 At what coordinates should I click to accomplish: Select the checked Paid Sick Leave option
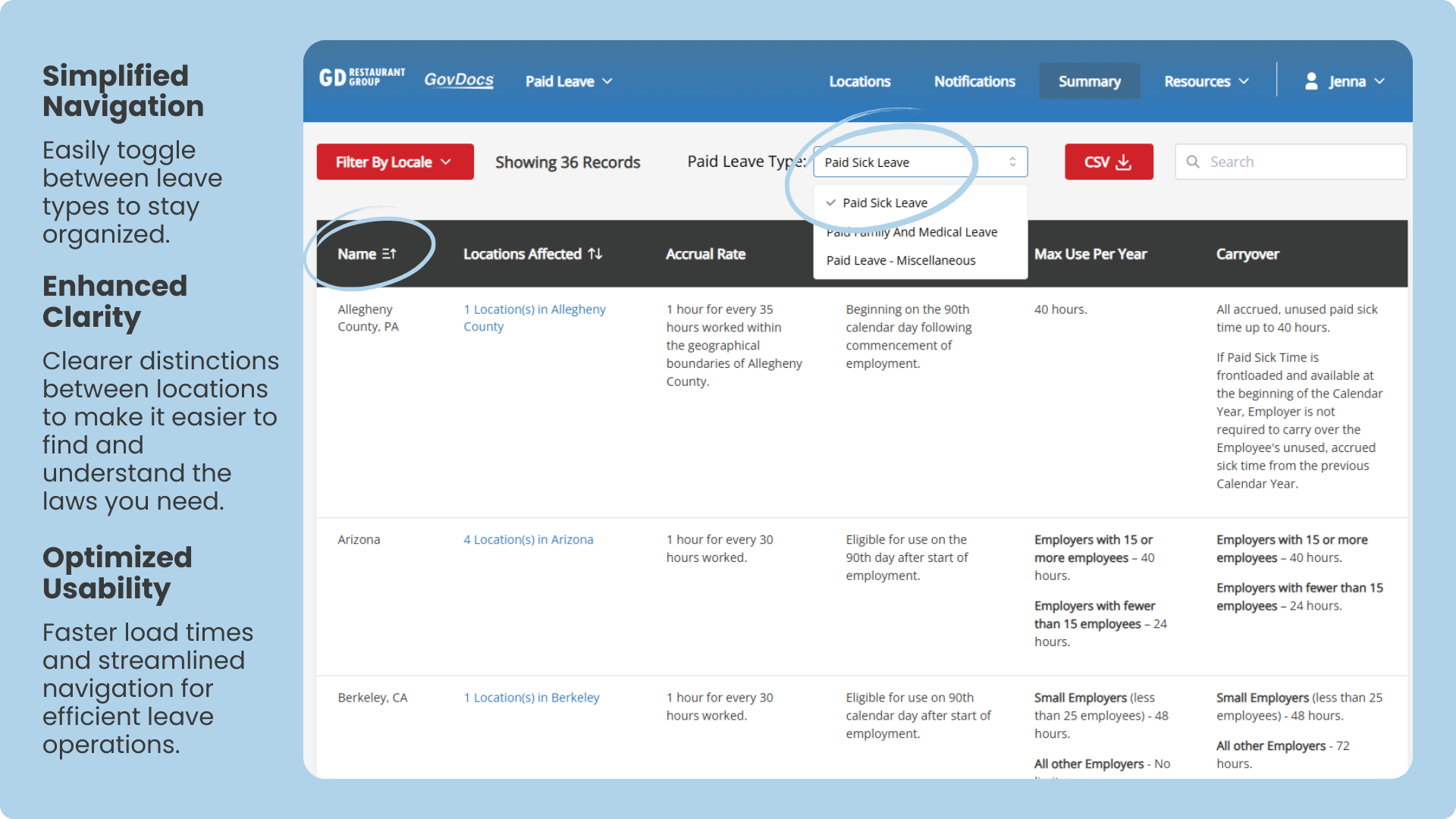pos(884,202)
